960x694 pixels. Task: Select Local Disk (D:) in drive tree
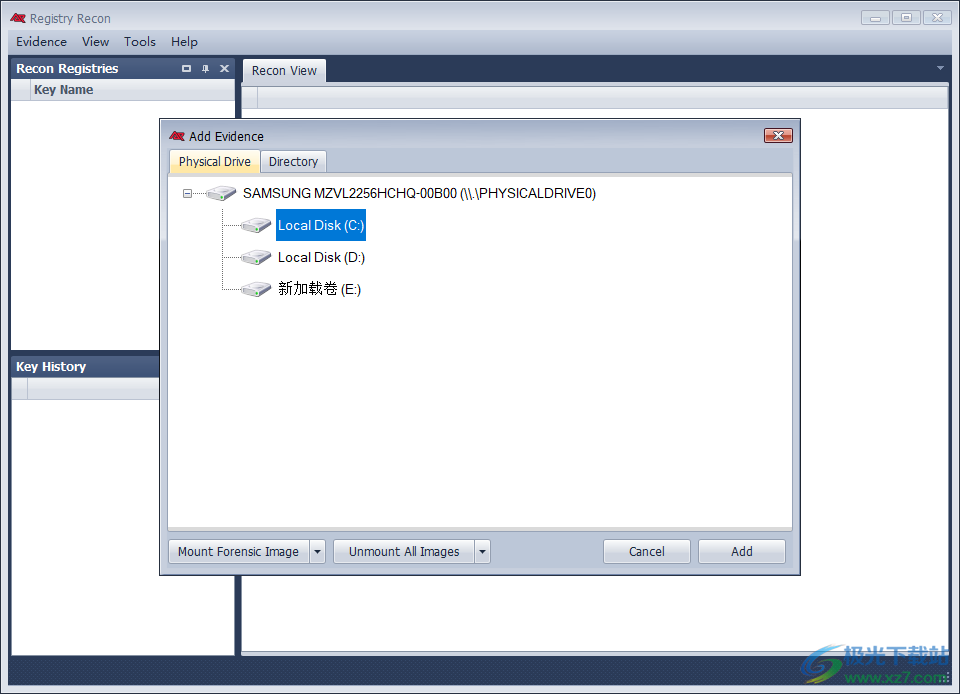(x=321, y=258)
